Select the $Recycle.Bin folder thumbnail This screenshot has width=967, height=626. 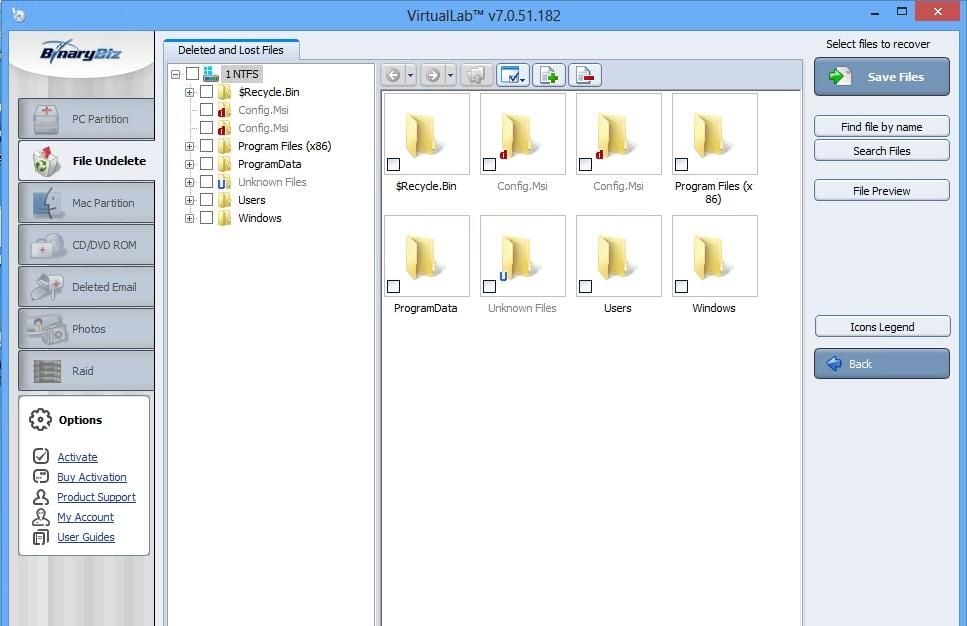pos(426,134)
